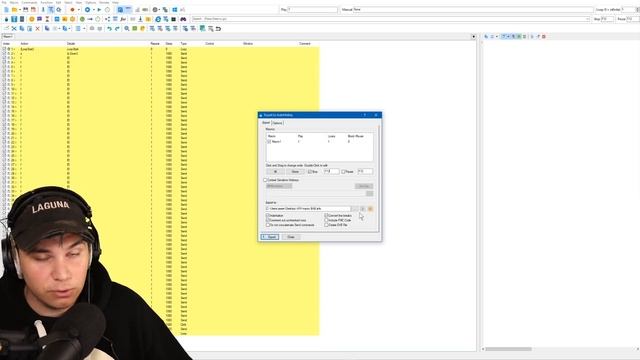Open dropdown arrow in preview pane toolbar
Screen dimensions: 640x360
497,37
